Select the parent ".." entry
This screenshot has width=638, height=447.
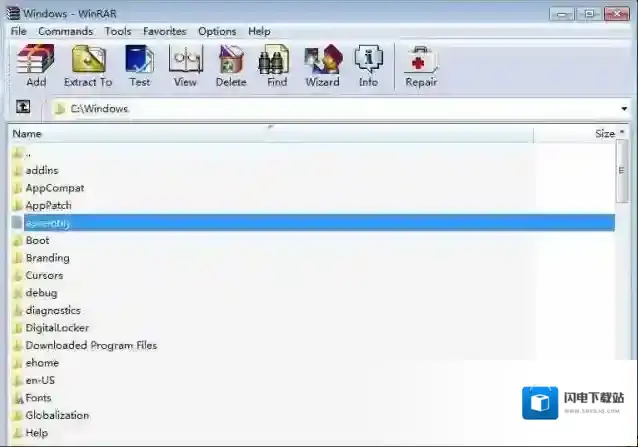point(313,153)
